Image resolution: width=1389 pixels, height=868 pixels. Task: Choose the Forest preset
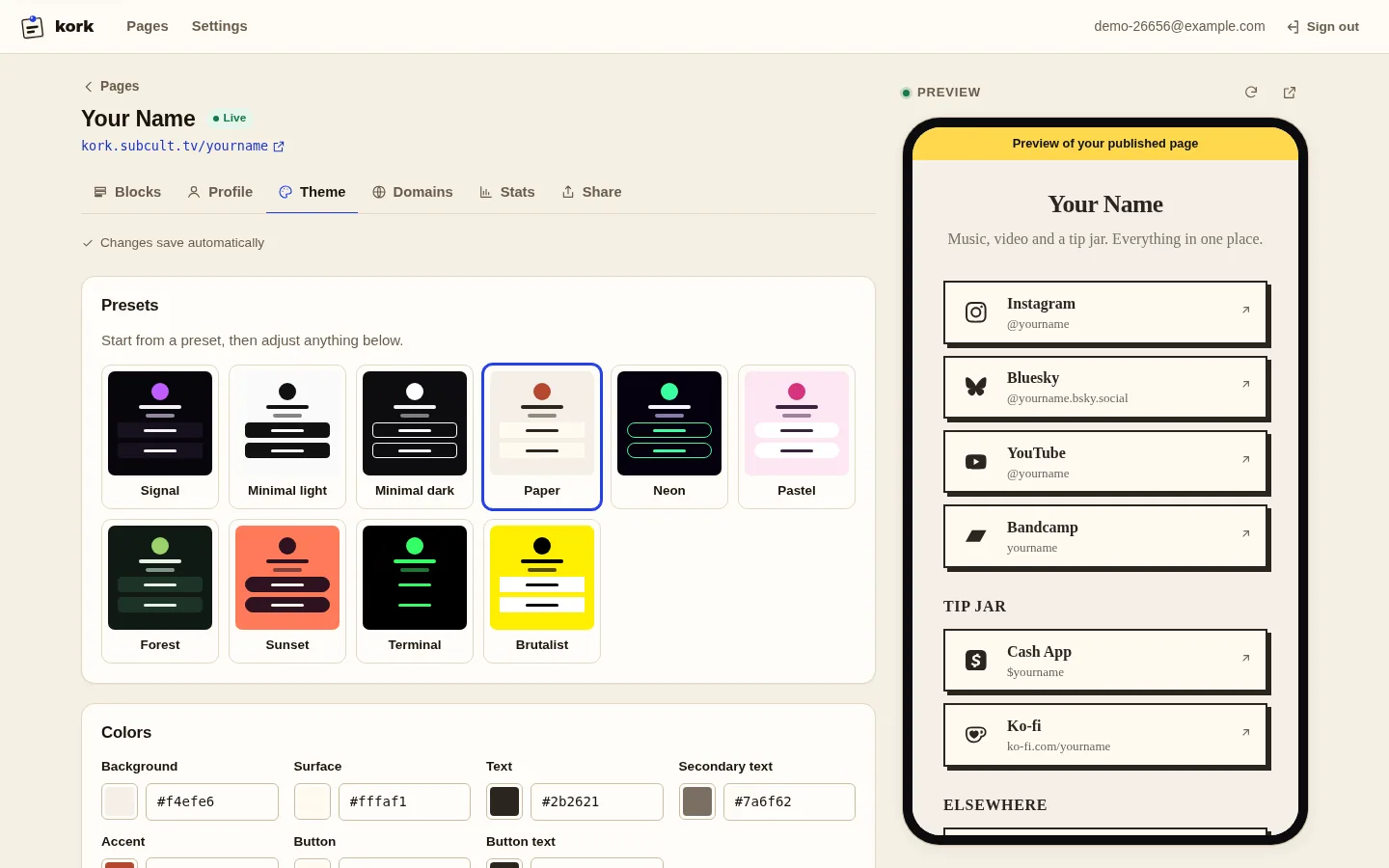coord(160,591)
